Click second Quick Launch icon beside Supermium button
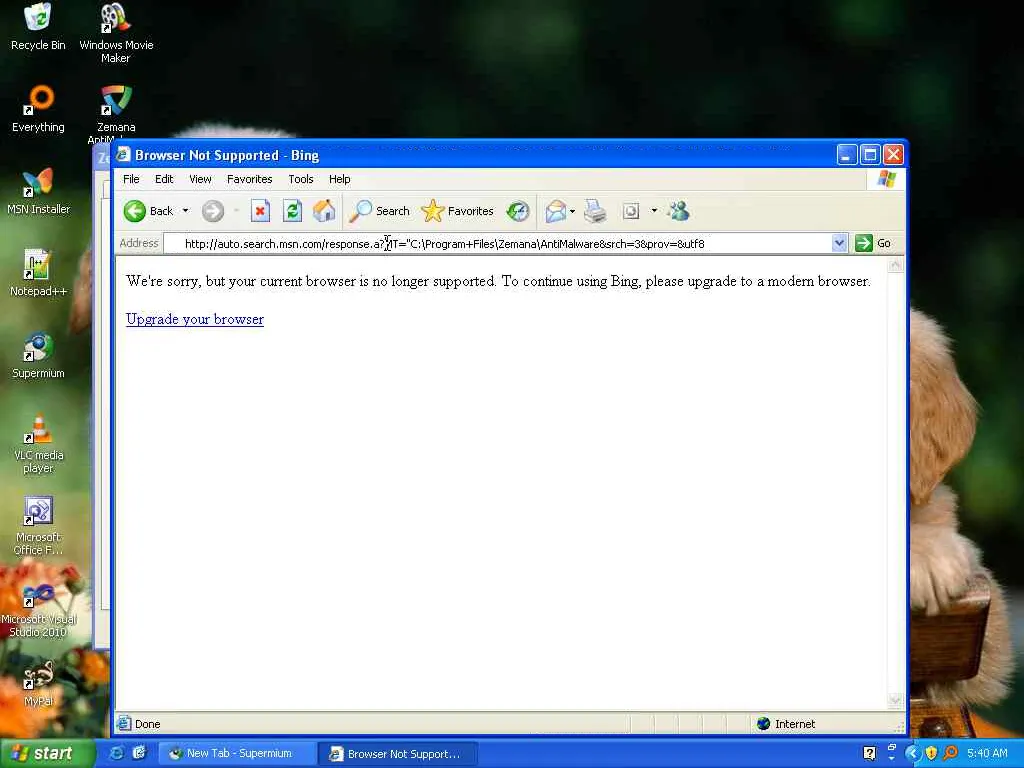Viewport: 1024px width, 768px height. point(140,753)
